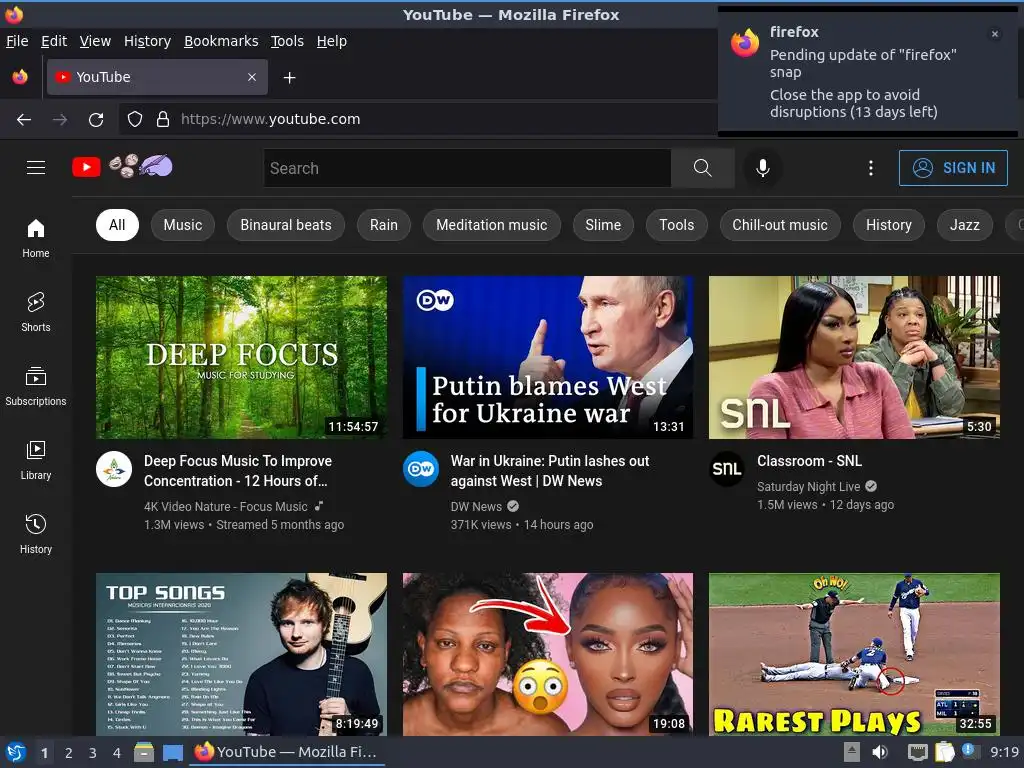Dismiss the Firefox update notification

[995, 34]
